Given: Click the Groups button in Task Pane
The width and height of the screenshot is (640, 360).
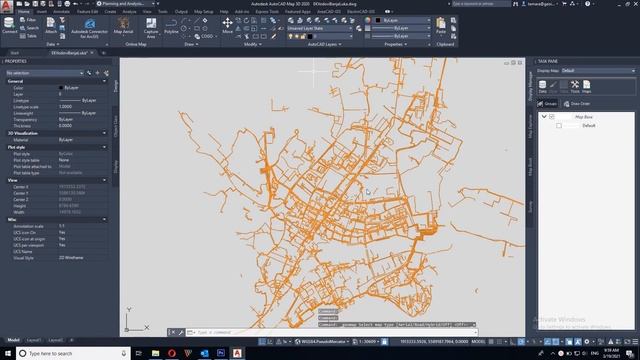Looking at the screenshot, I should 547,104.
